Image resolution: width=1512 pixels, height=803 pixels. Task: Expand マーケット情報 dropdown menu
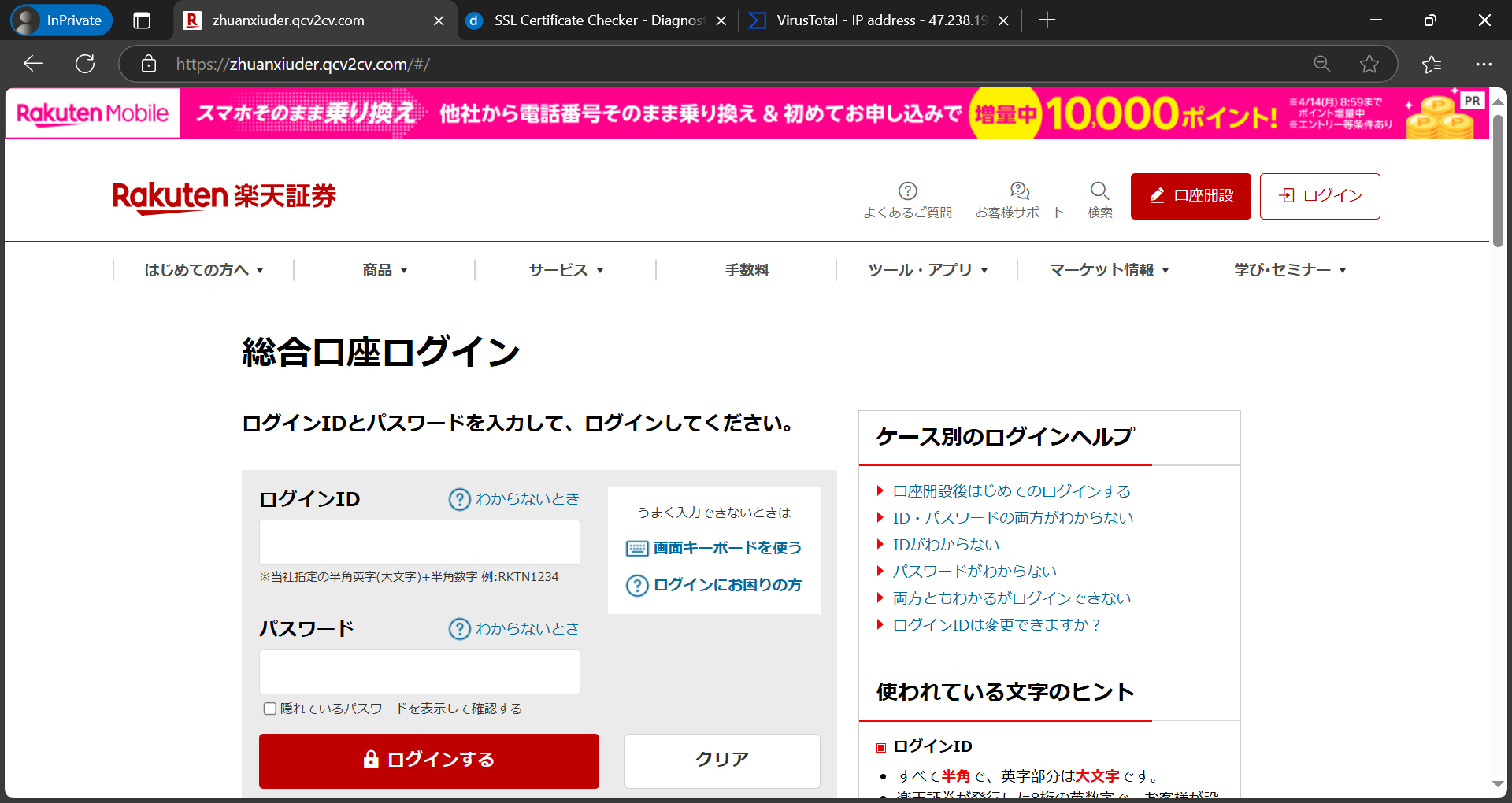(1109, 270)
